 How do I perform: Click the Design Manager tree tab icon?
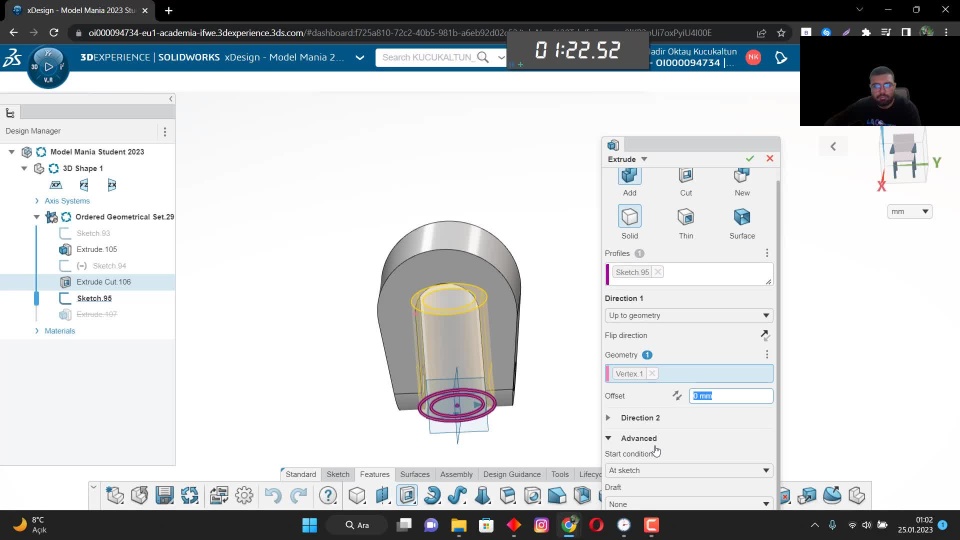10,113
